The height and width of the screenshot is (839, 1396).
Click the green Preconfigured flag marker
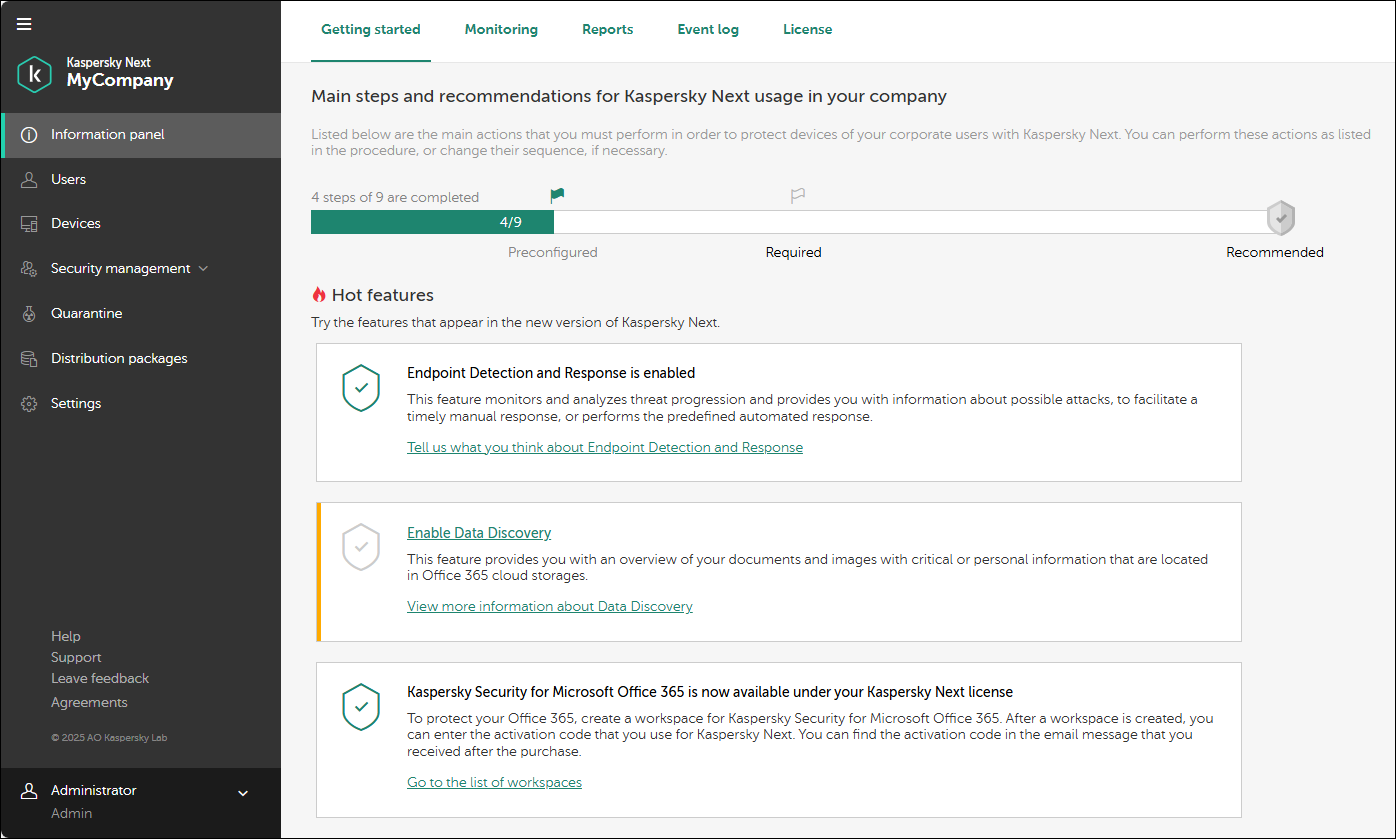coord(557,196)
